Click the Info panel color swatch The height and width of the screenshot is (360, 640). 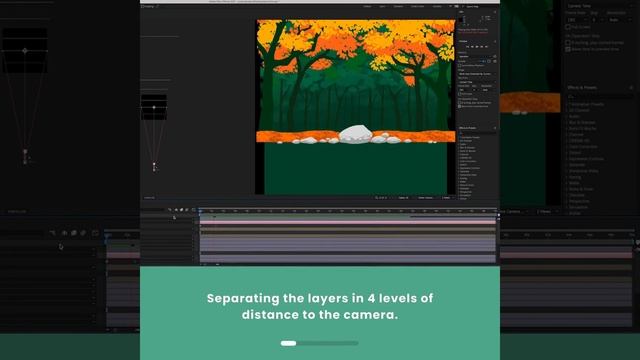pyautogui.click(x=460, y=20)
